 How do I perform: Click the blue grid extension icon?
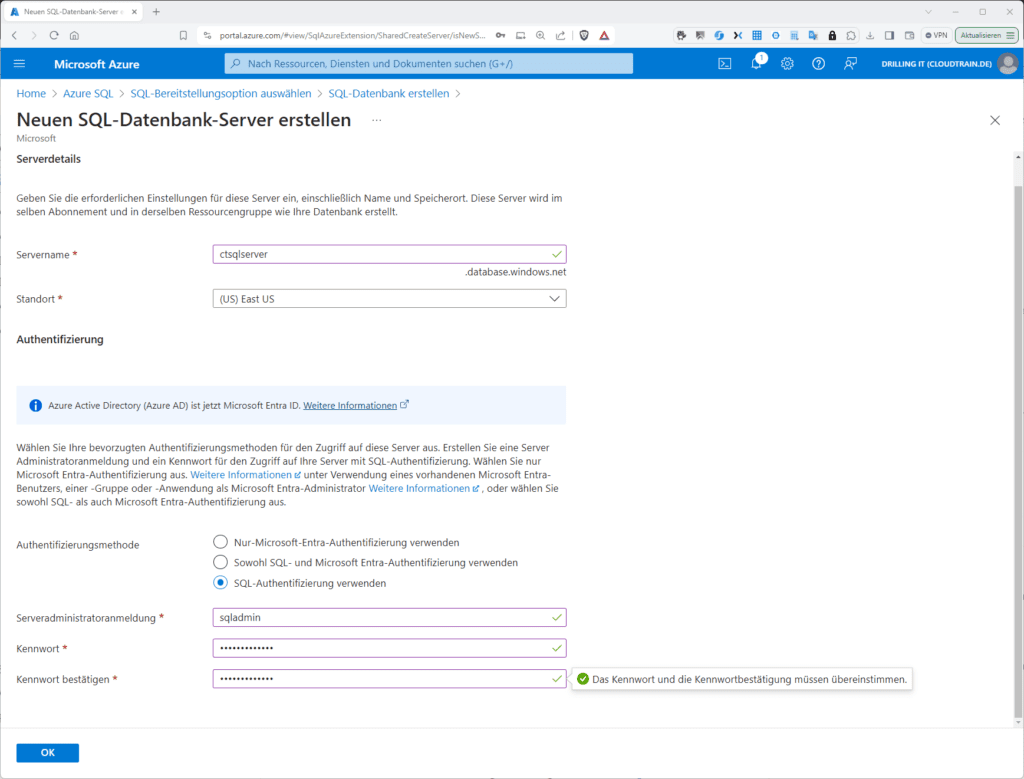coord(757,35)
